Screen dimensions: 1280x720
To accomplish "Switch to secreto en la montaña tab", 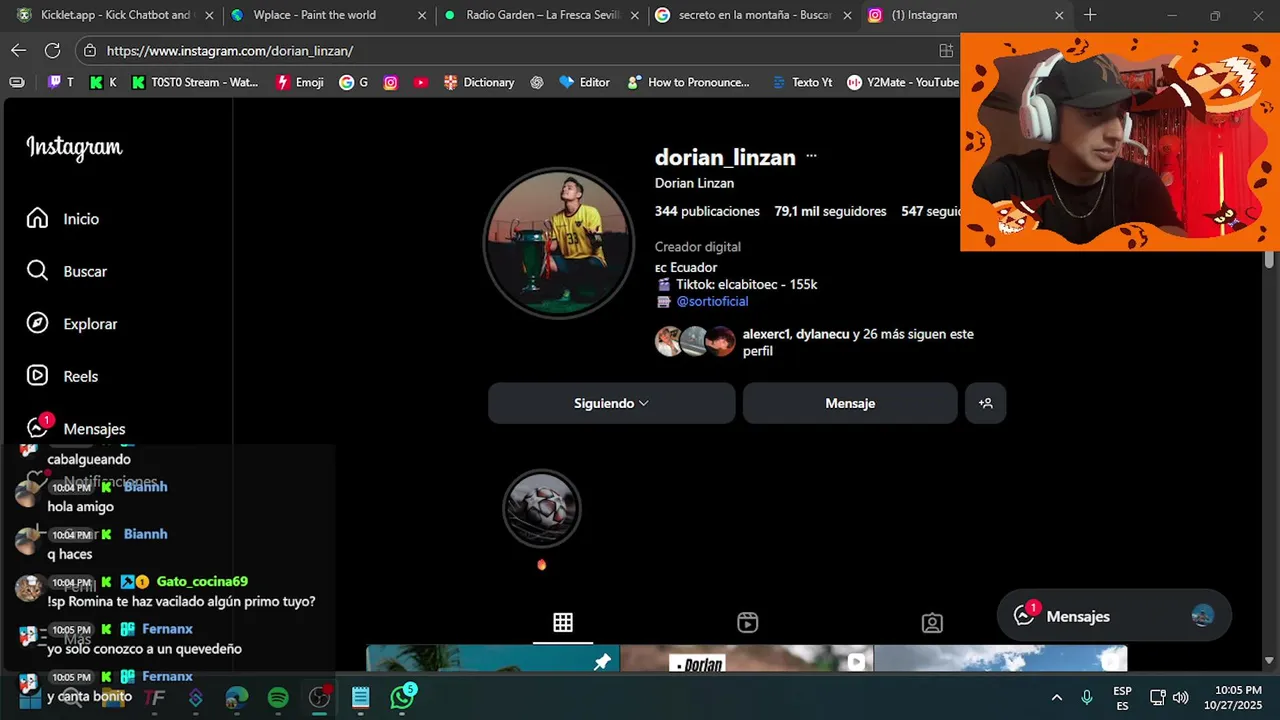I will point(754,15).
